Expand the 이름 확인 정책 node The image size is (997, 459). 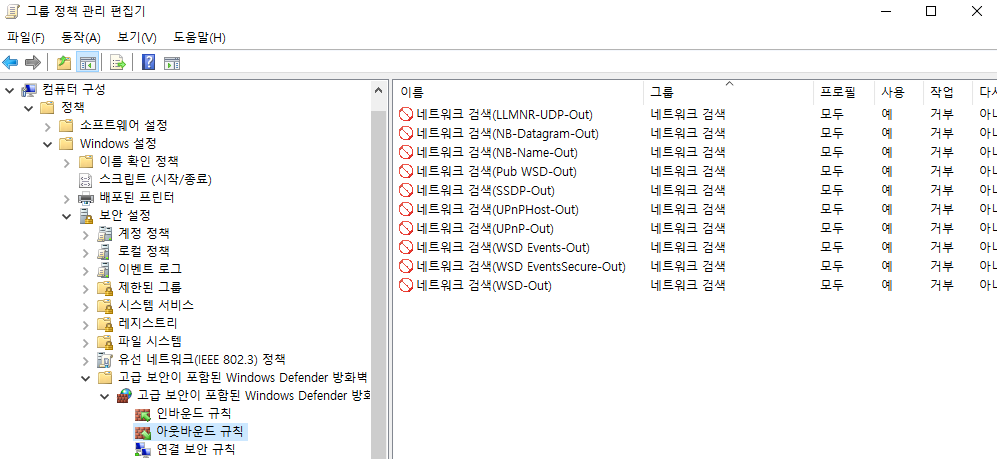(67, 162)
